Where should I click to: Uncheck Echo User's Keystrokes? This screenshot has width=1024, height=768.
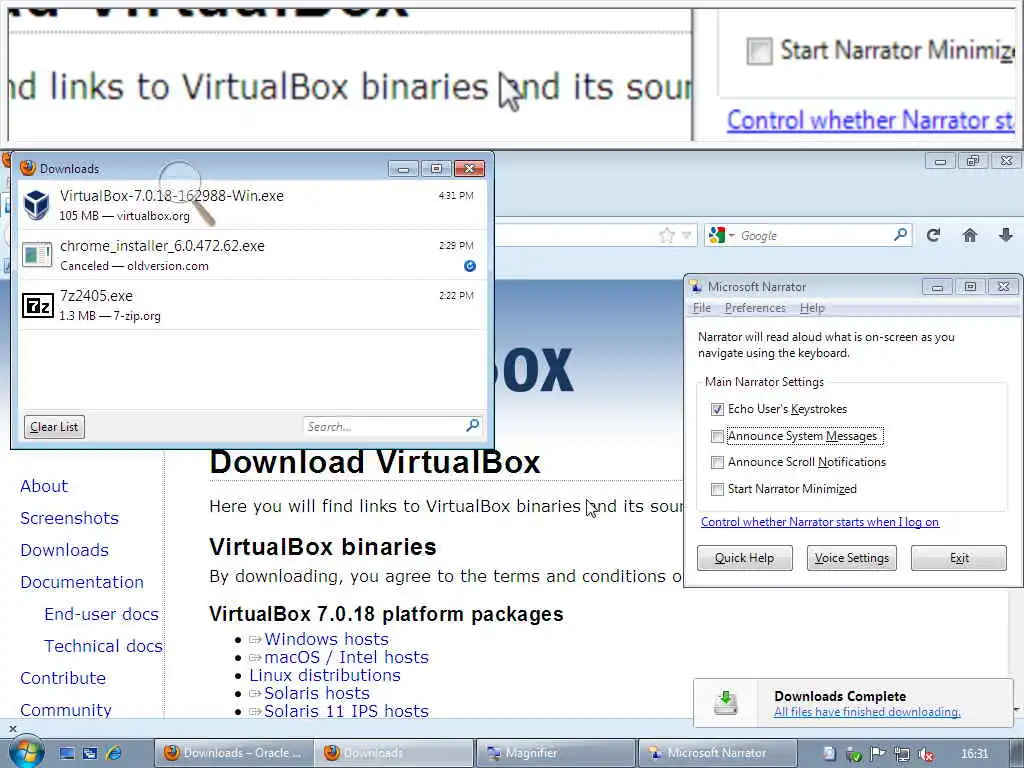(x=717, y=409)
